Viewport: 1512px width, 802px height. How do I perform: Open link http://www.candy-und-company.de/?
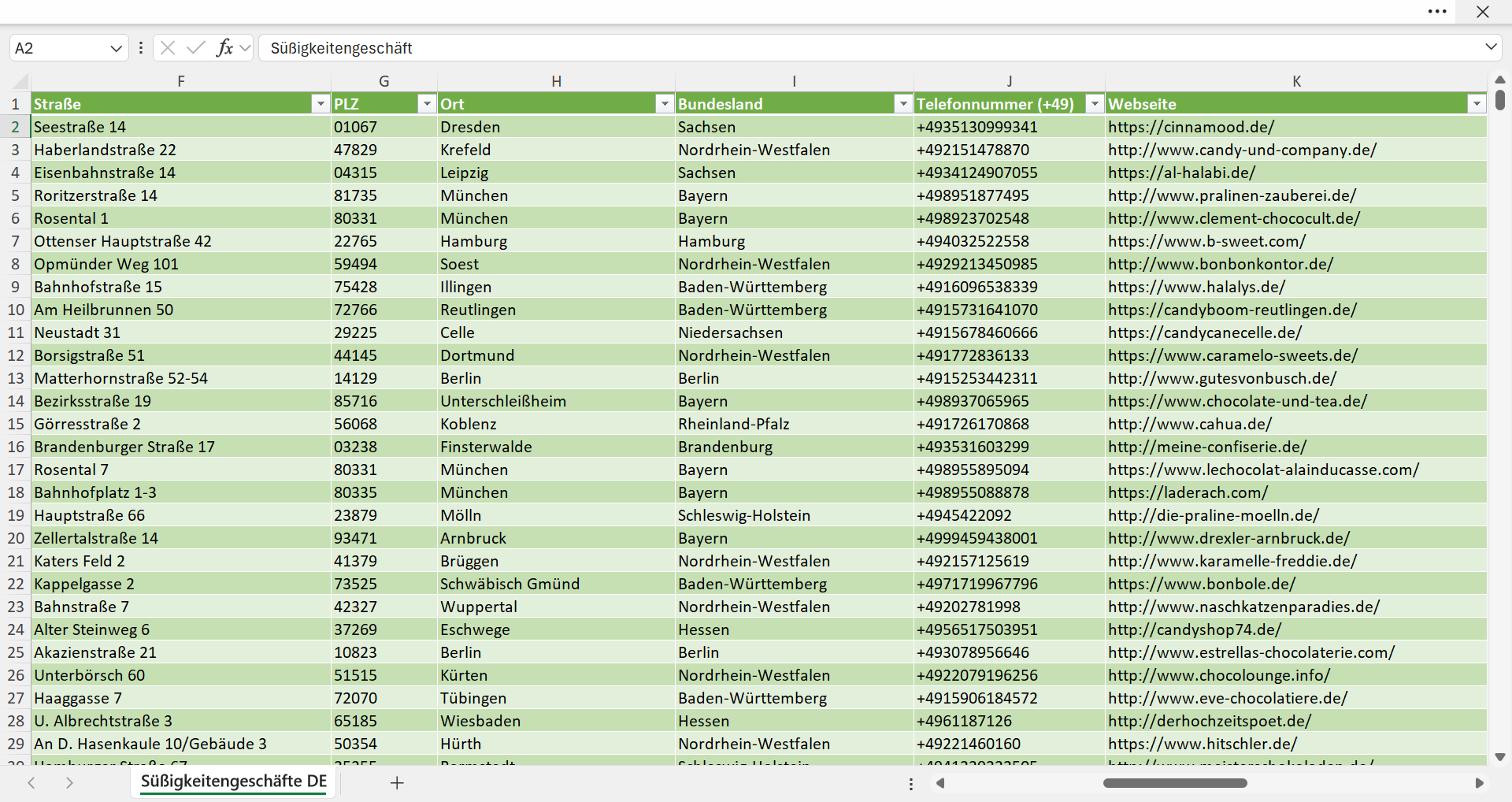pyautogui.click(x=1242, y=150)
